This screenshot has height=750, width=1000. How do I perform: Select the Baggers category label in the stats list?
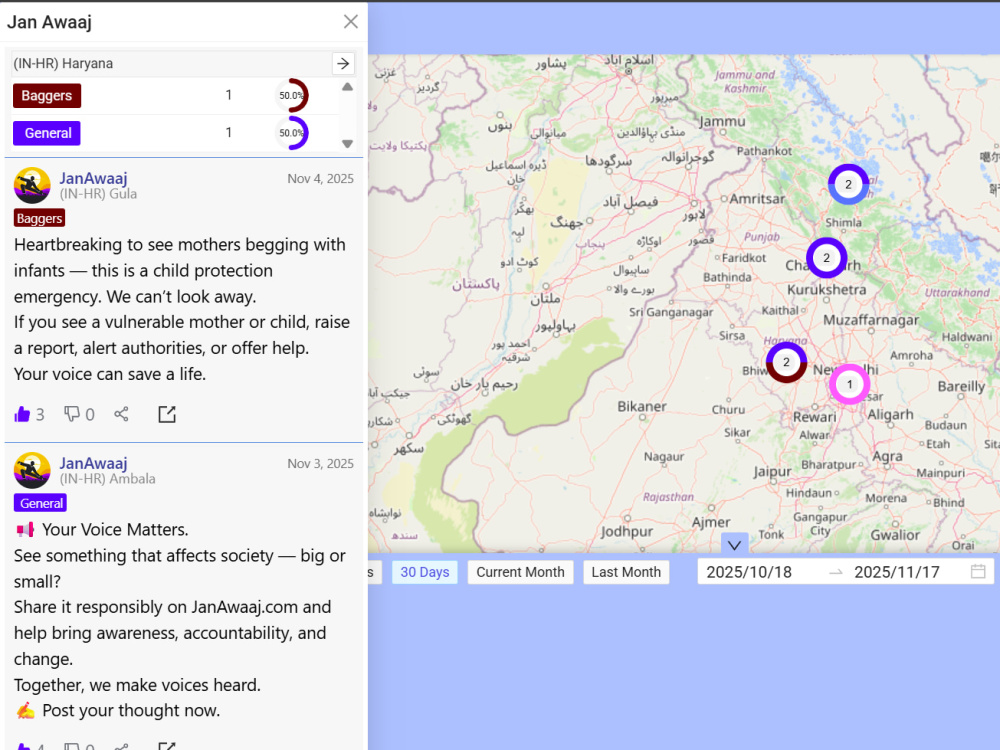47,96
